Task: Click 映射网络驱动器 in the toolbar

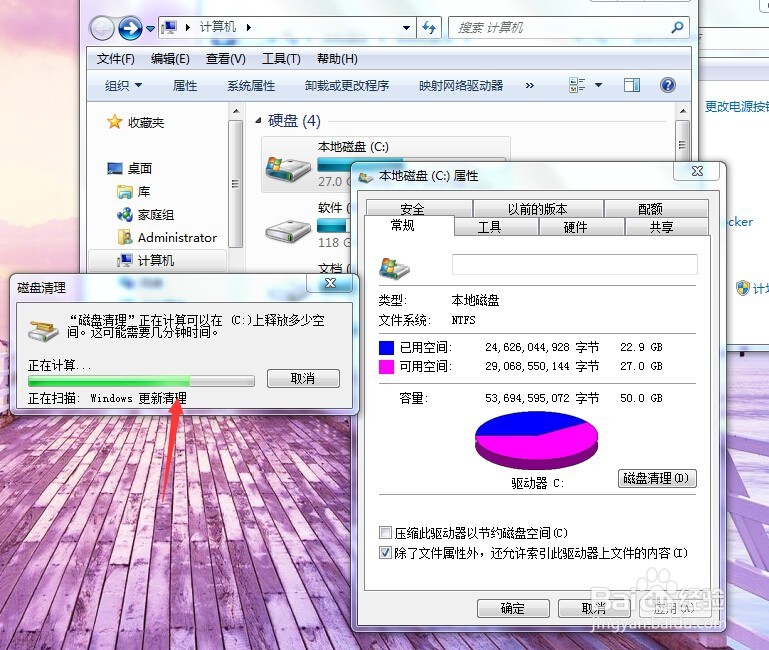Action: pyautogui.click(x=461, y=86)
